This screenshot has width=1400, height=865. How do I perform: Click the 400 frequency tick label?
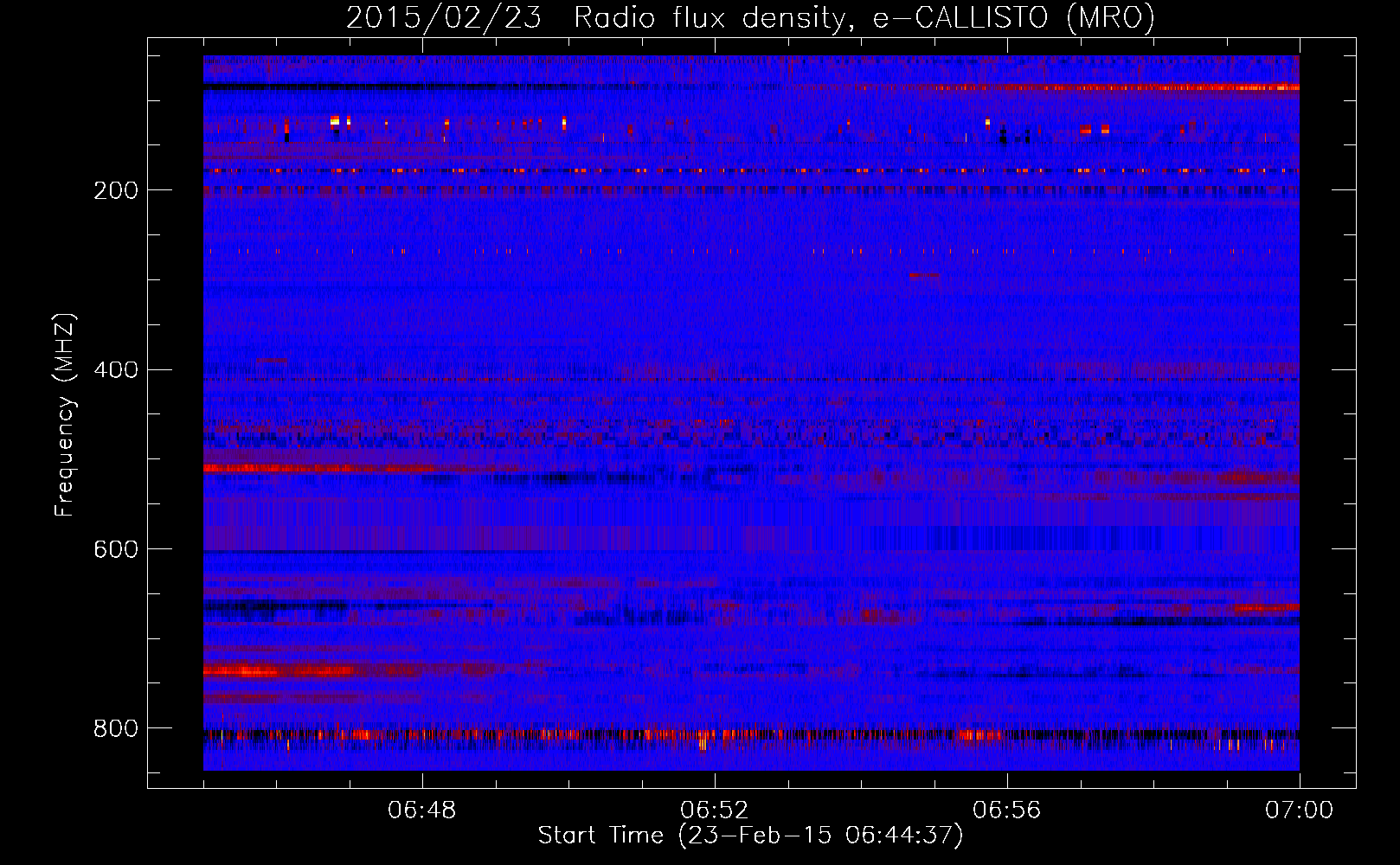[116, 370]
